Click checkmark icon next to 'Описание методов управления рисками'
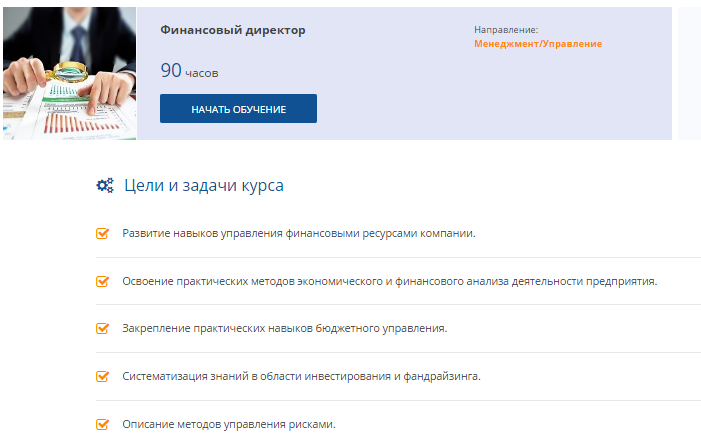The width and height of the screenshot is (701, 440). 102,424
